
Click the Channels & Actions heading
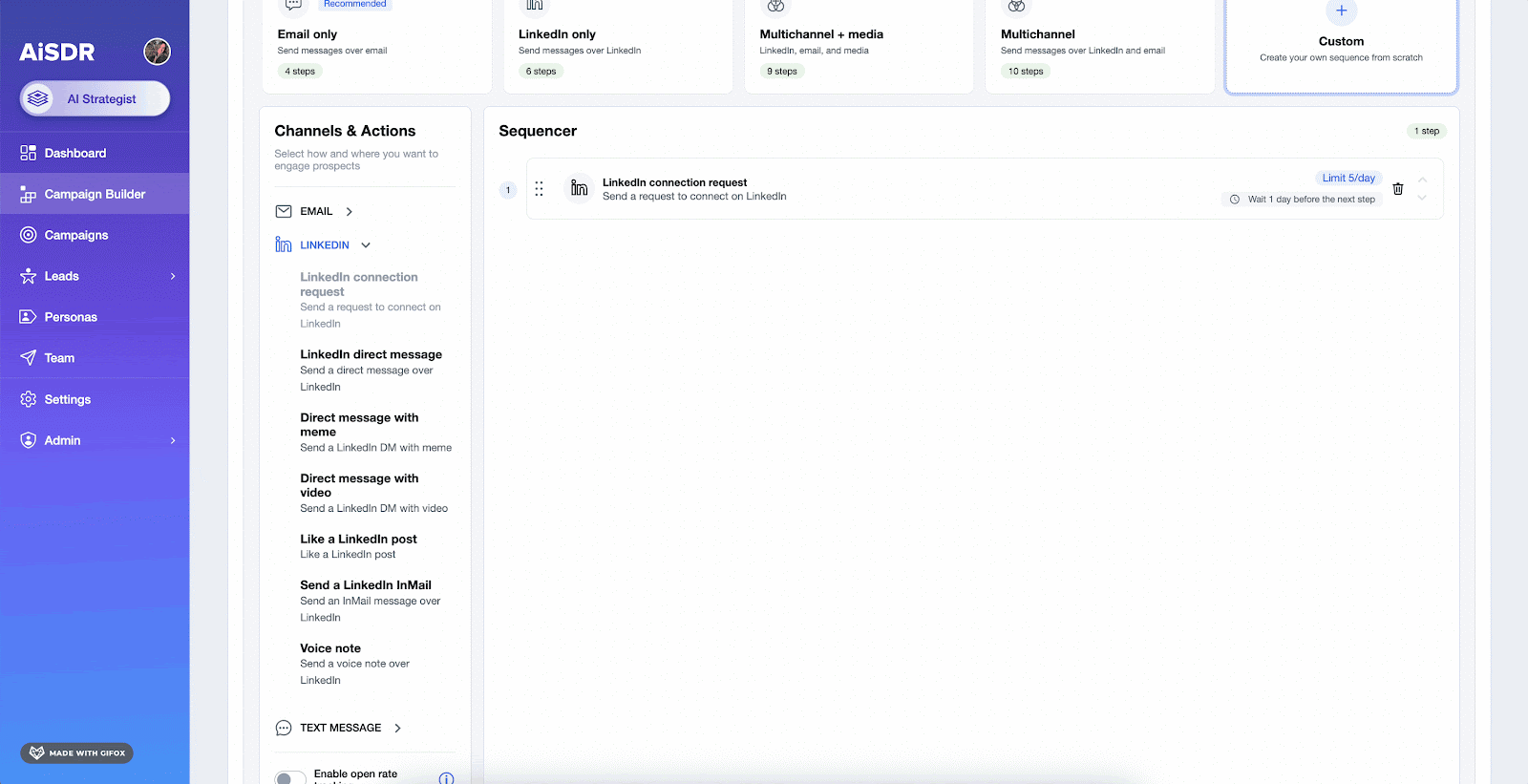coord(345,131)
